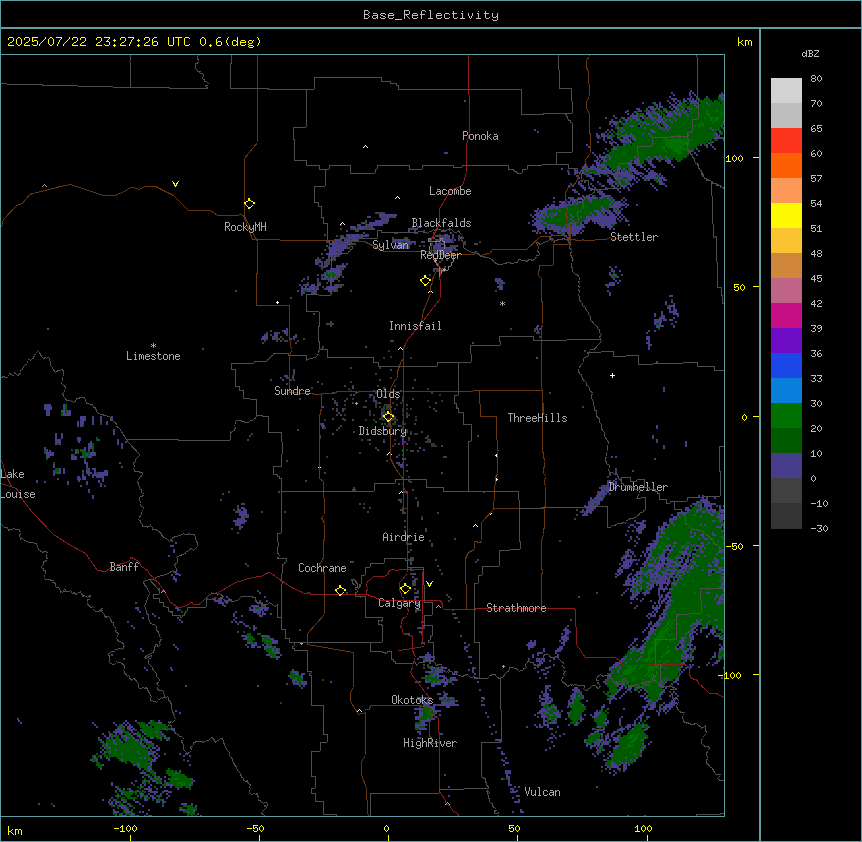The height and width of the screenshot is (842, 862).
Task: Click the RedDeer city label
Action: pos(440,255)
